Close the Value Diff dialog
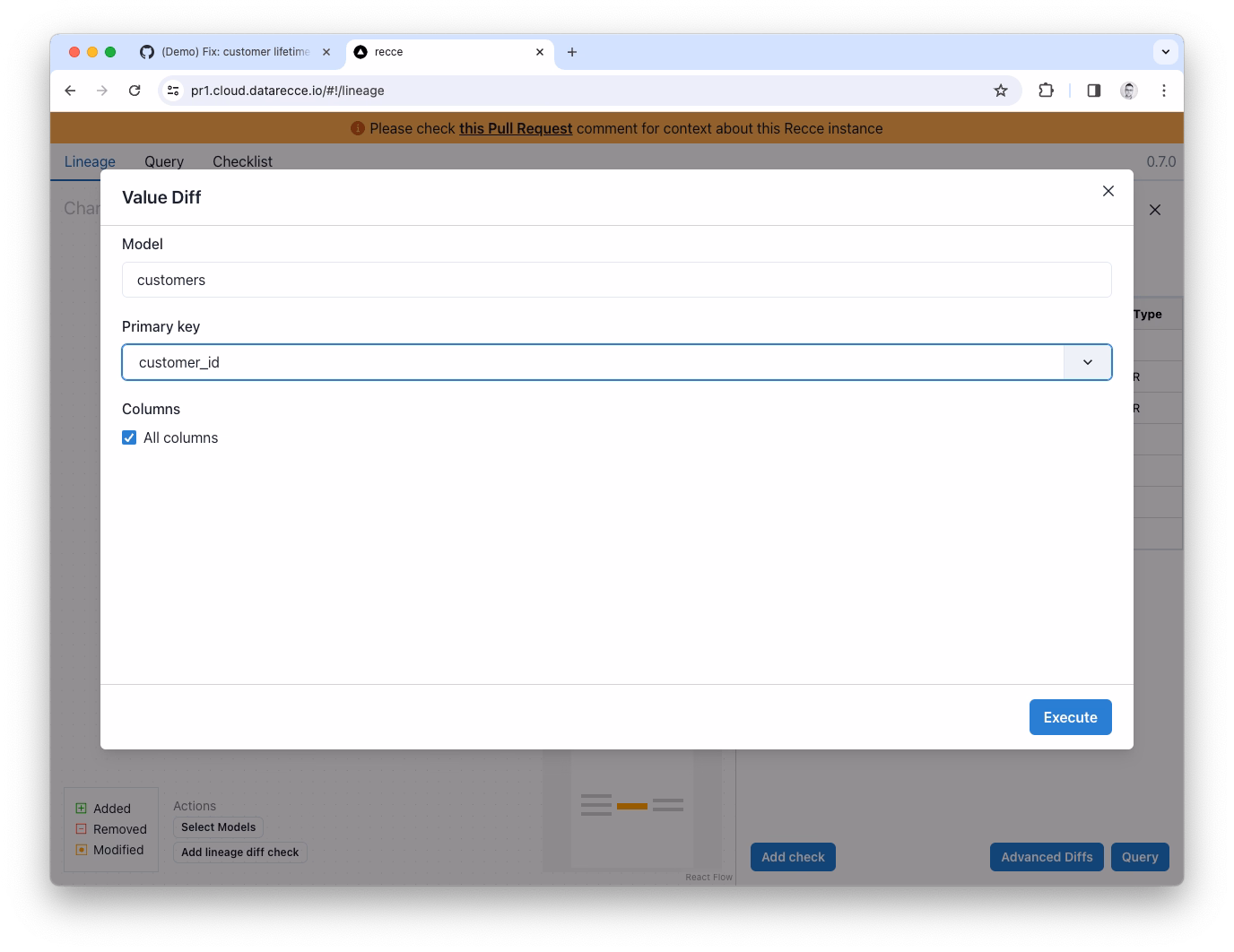The height and width of the screenshot is (952, 1234). click(x=1108, y=191)
